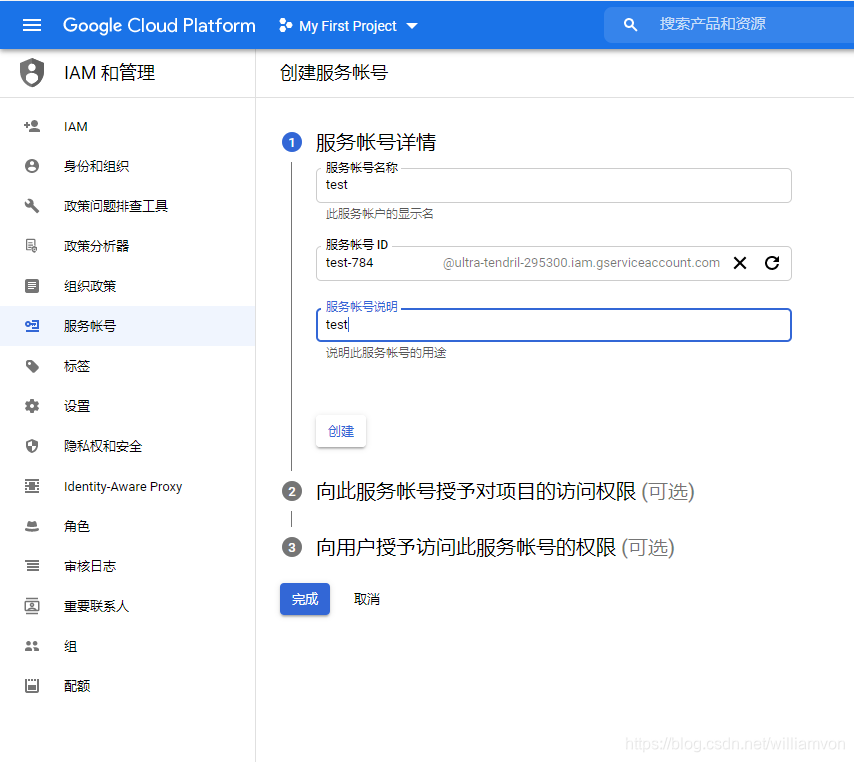This screenshot has height=762, width=854.
Task: Open 重要联系人 in the sidebar
Action: [x=127, y=606]
